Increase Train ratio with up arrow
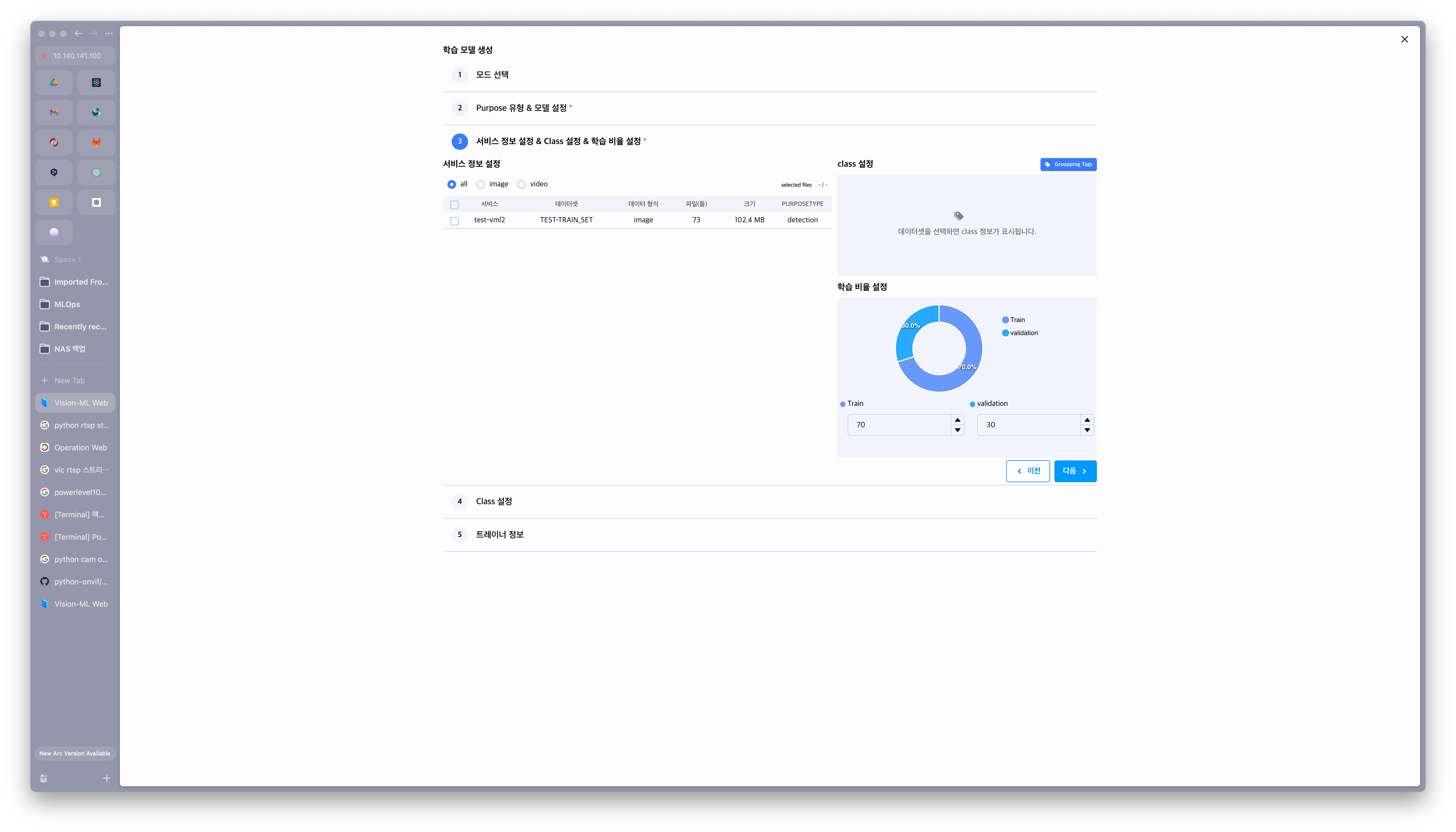This screenshot has width=1456, height=832. coord(958,420)
